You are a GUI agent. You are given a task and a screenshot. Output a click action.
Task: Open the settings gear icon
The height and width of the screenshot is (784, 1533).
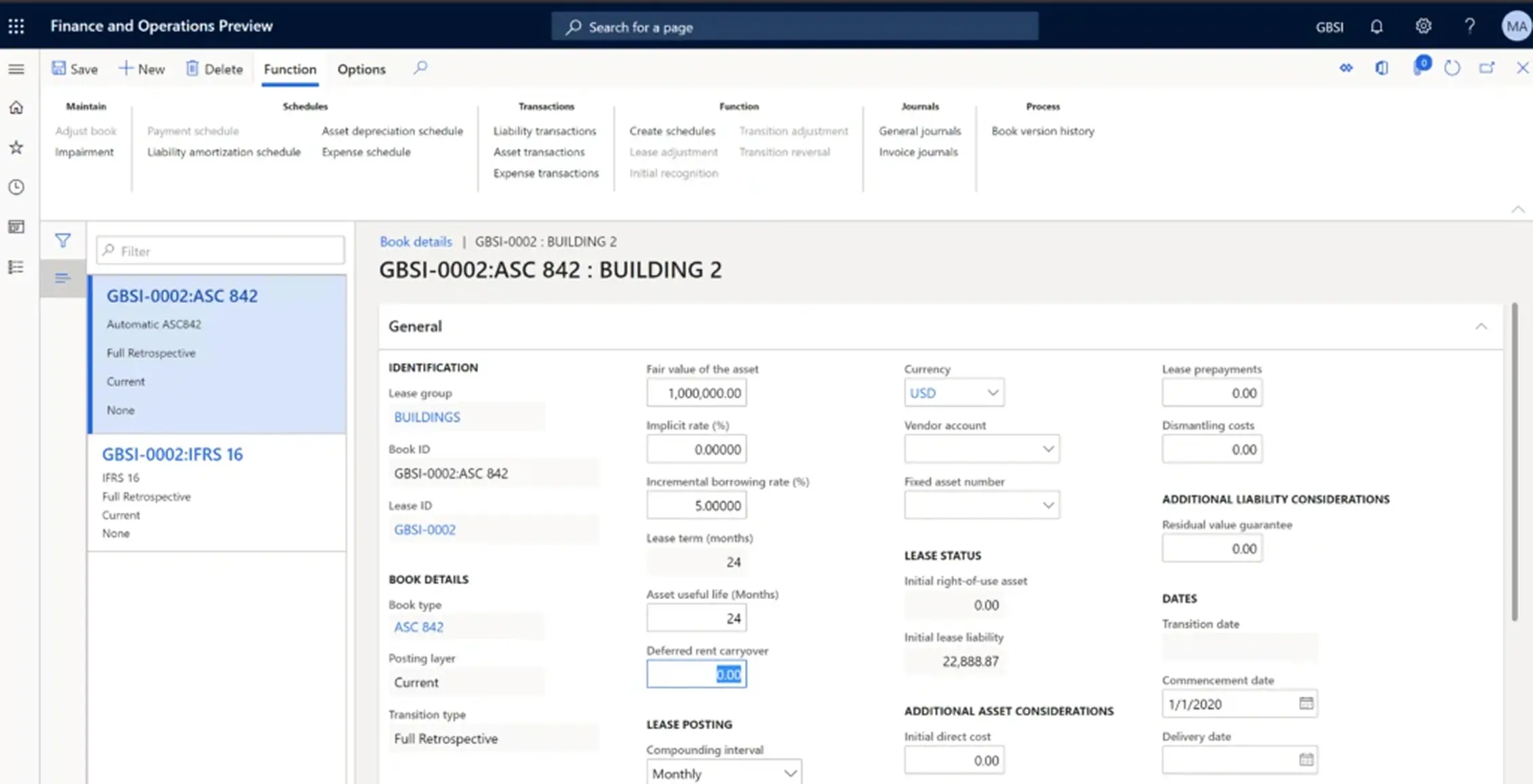(x=1422, y=26)
